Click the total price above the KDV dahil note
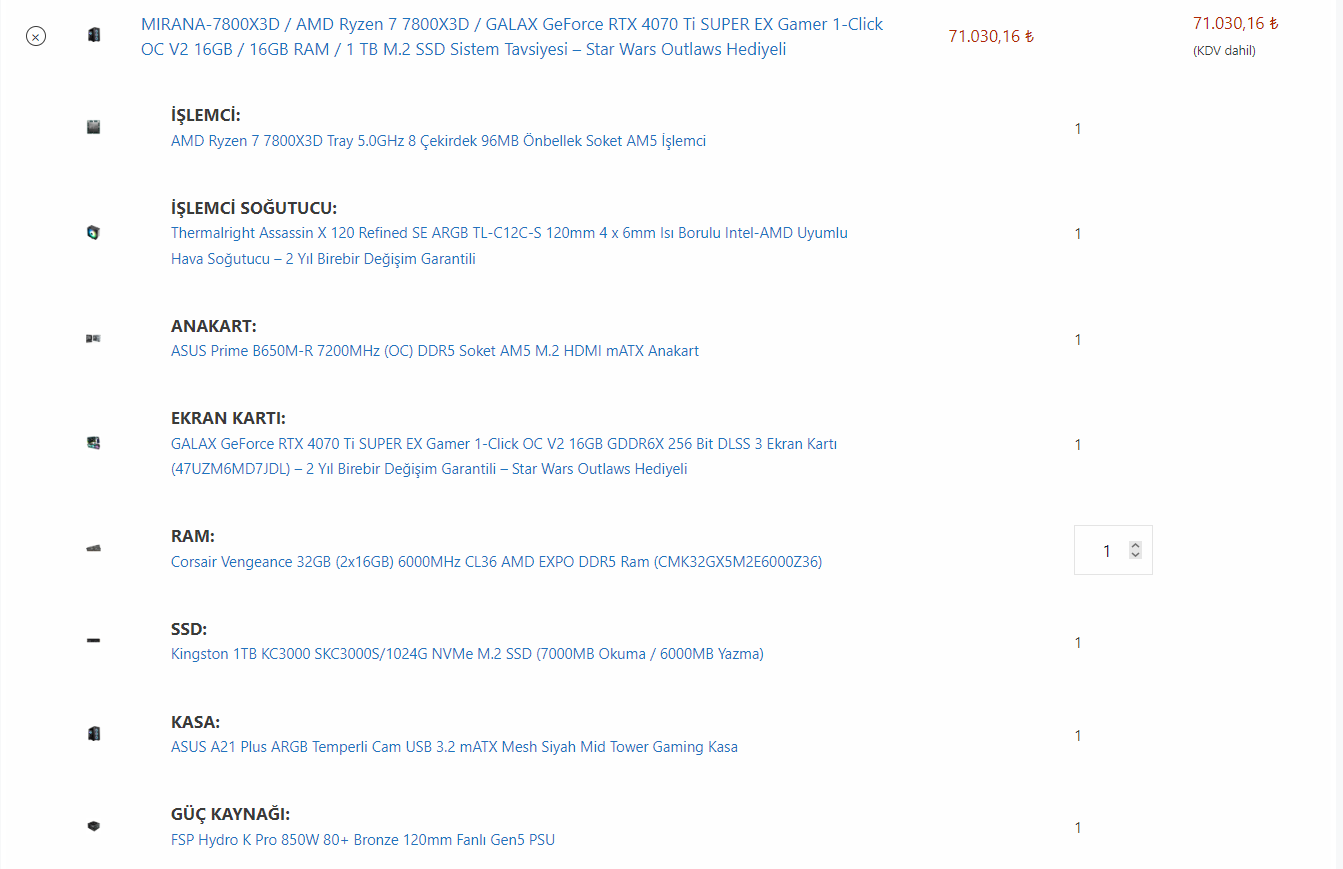The width and height of the screenshot is (1343, 869). coord(1236,23)
